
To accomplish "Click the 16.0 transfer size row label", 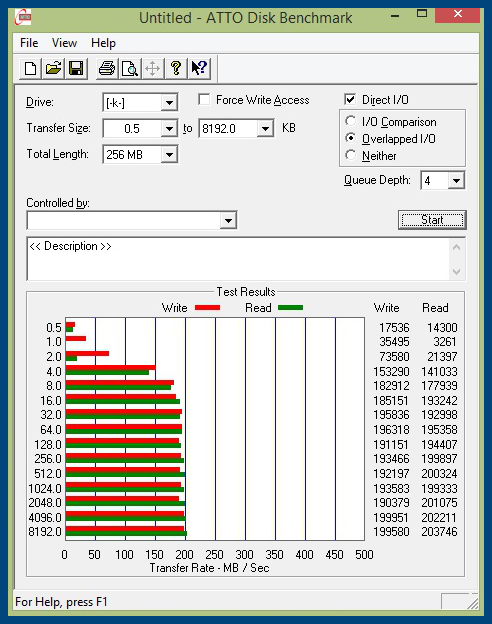I will [x=51, y=400].
